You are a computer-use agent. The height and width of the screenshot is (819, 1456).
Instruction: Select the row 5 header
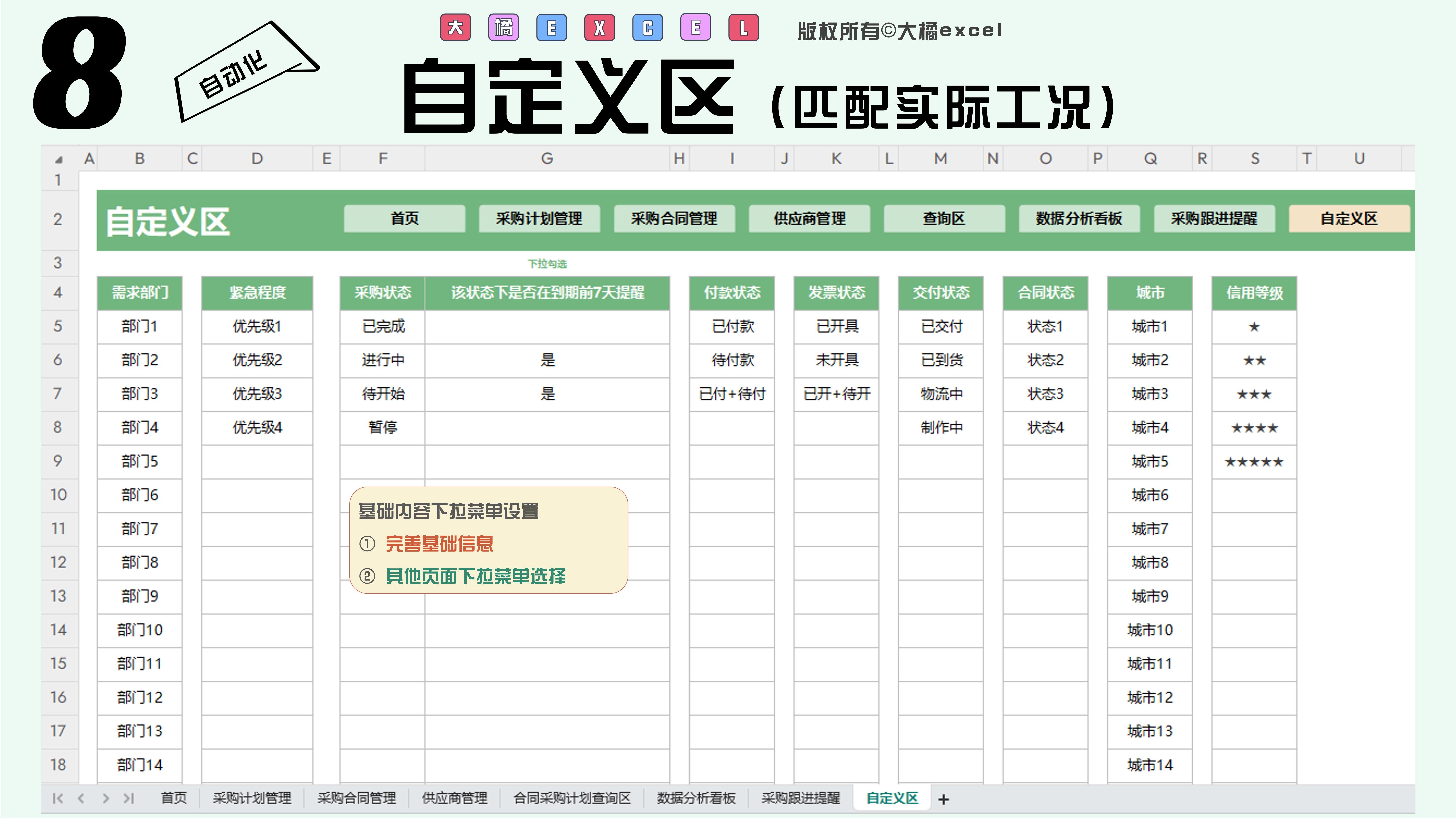[x=58, y=326]
